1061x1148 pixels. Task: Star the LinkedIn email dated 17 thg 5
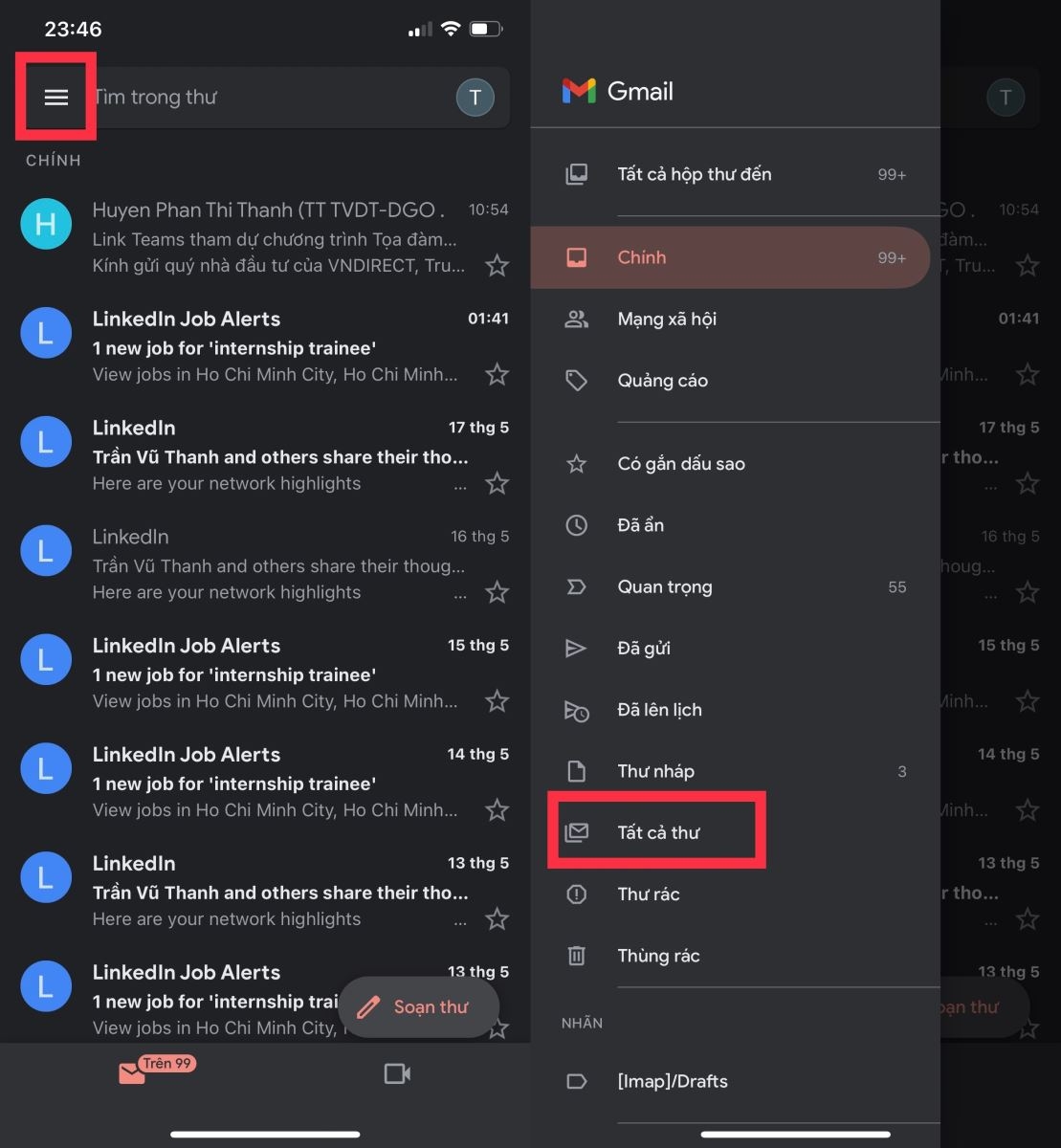pyautogui.click(x=497, y=483)
